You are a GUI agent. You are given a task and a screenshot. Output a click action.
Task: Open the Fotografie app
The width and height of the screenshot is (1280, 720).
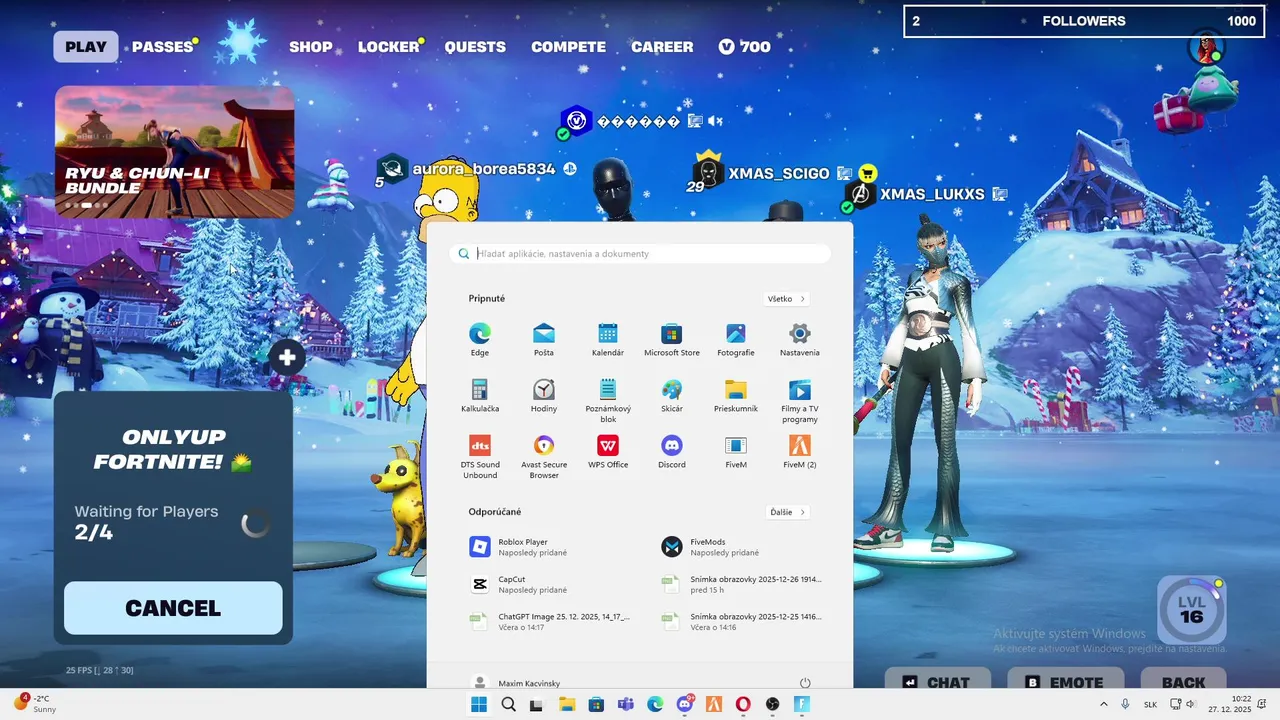click(x=736, y=339)
